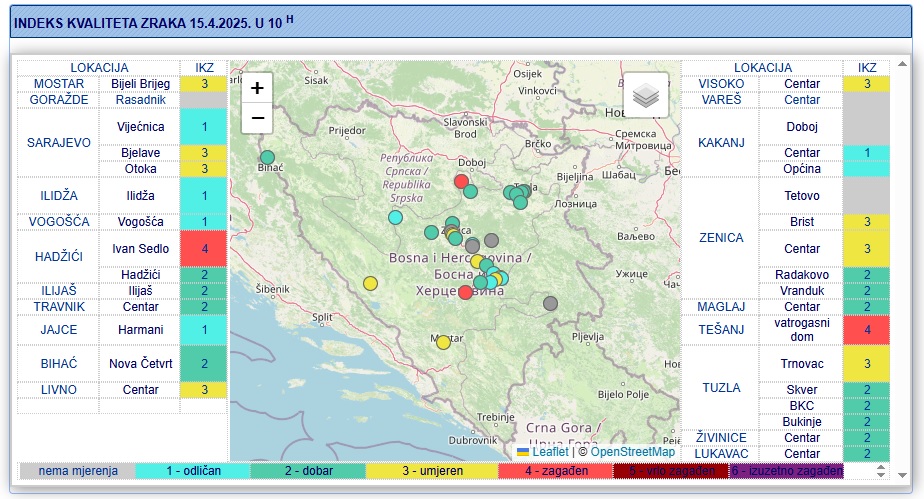Select the '3 - umjeren' legend swatch
This screenshot has width=924, height=499.
pos(432,471)
